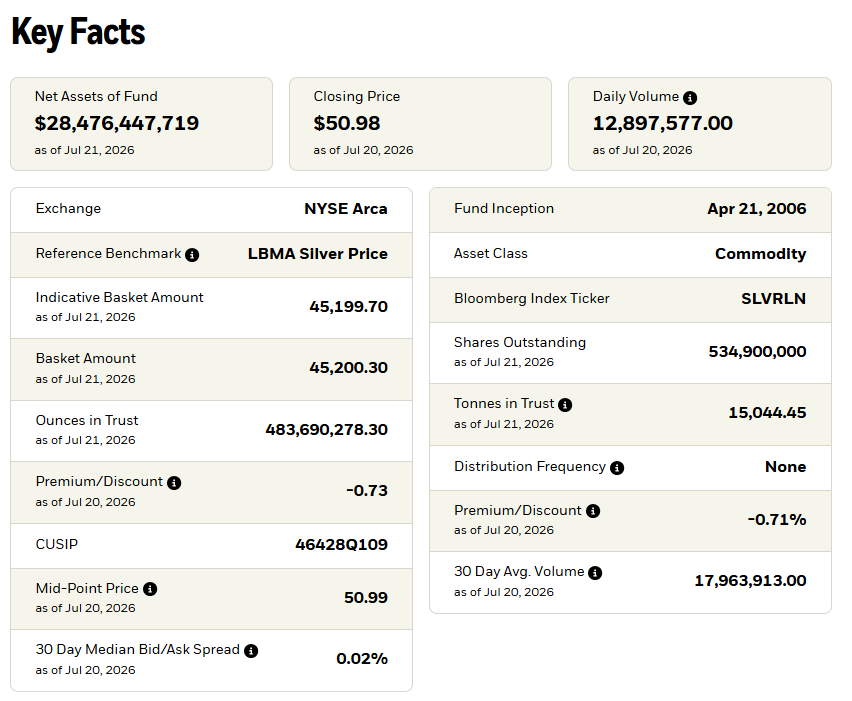Screen dimensions: 852x701
Task: Select the Closing Price value $50.98
Action: click(347, 123)
